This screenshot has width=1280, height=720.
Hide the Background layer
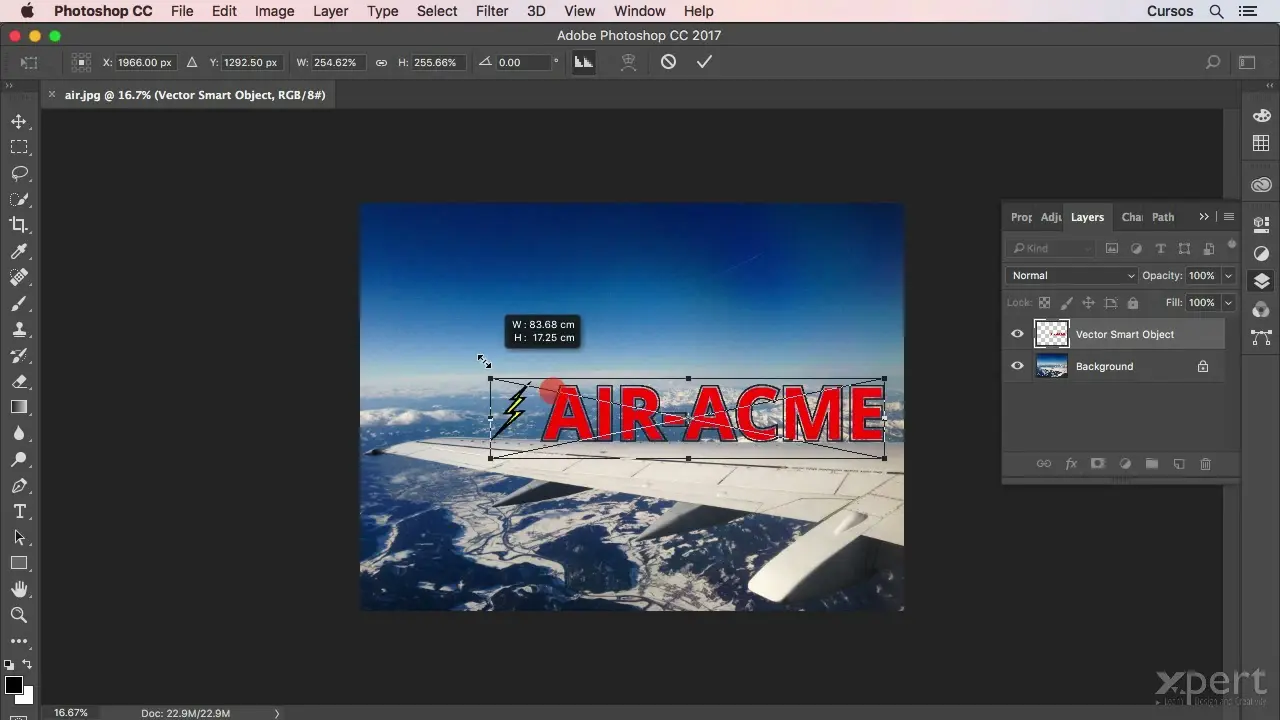pyautogui.click(x=1017, y=366)
